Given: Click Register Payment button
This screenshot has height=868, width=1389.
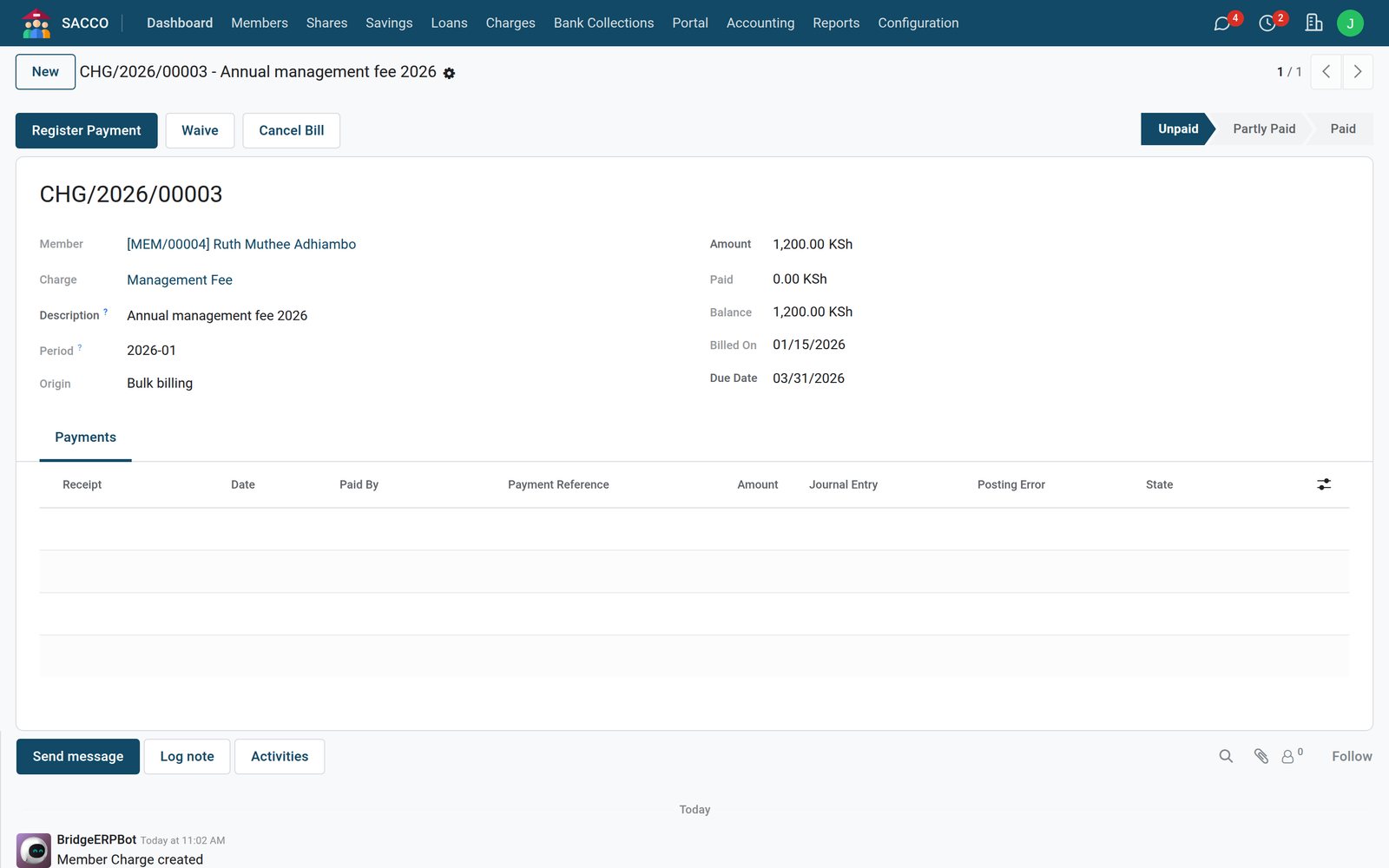Looking at the screenshot, I should [x=87, y=130].
